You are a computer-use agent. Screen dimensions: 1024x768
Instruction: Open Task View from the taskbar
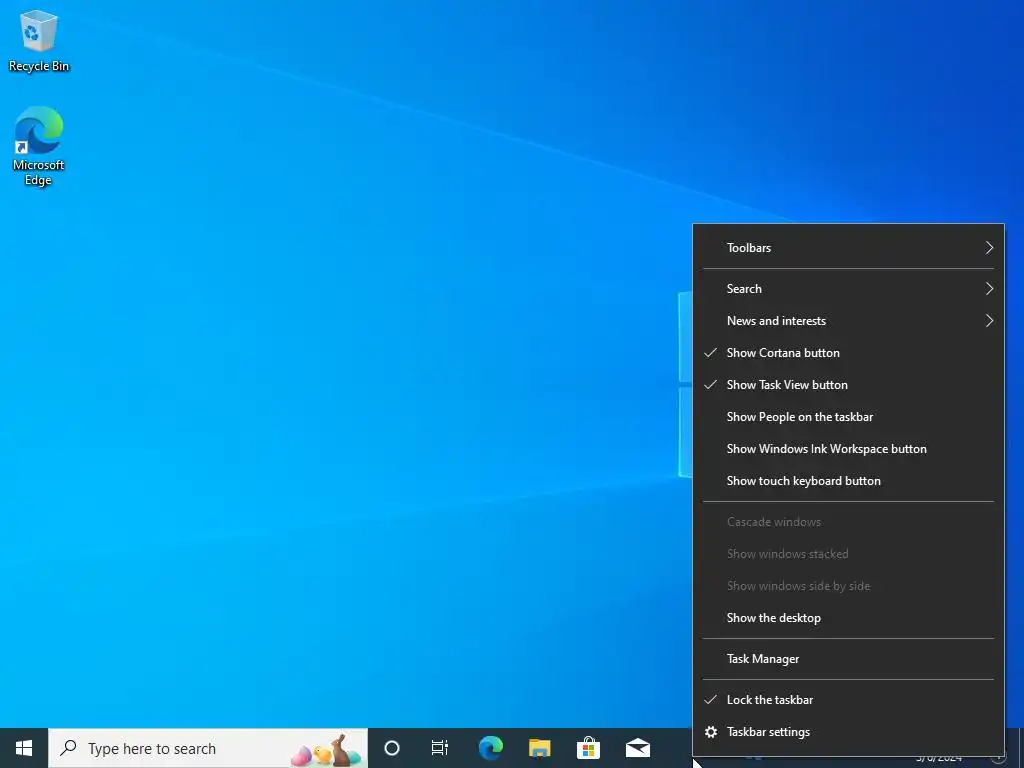click(x=440, y=748)
